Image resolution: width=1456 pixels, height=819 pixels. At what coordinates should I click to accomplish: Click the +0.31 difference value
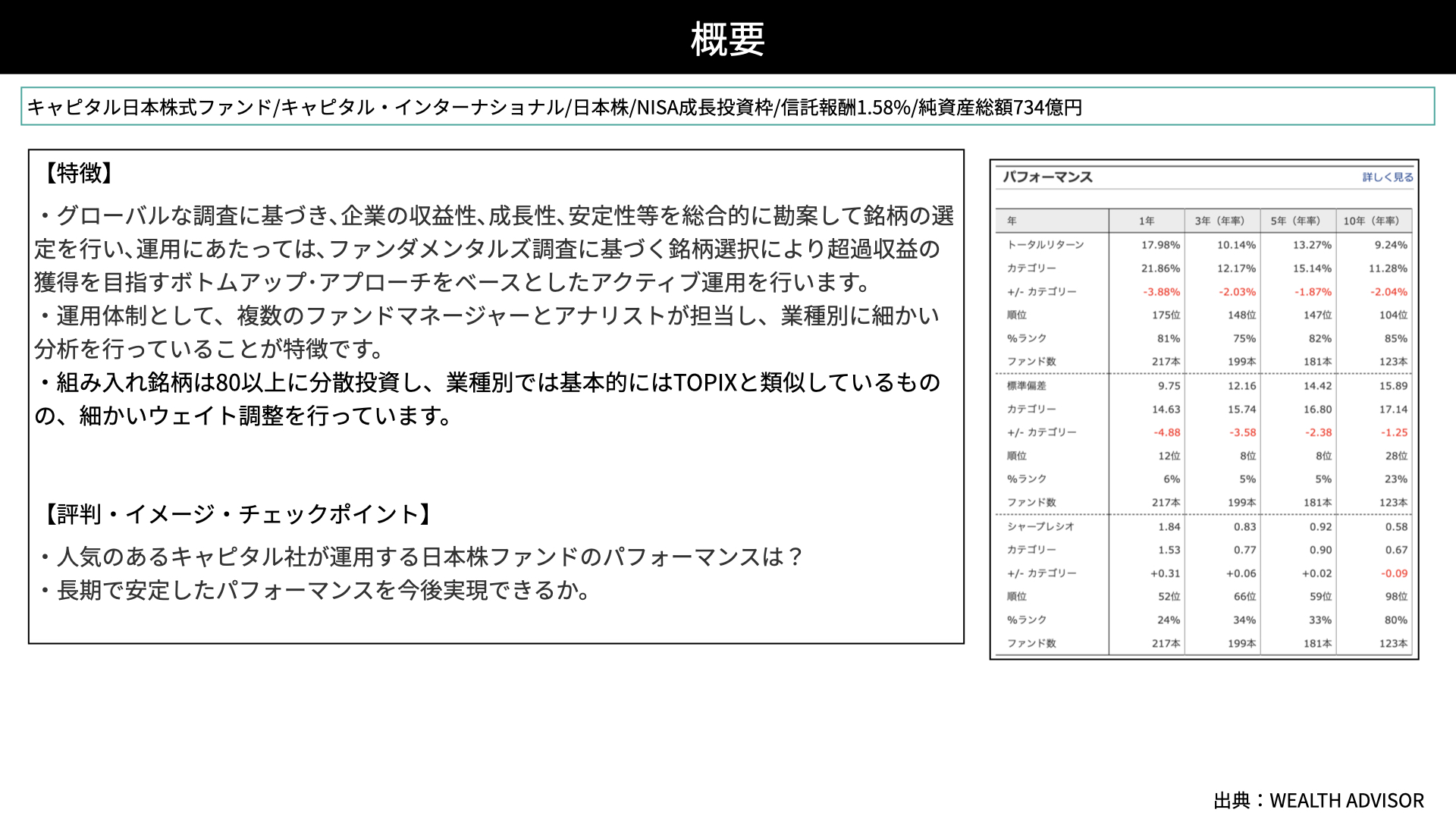click(x=1166, y=573)
